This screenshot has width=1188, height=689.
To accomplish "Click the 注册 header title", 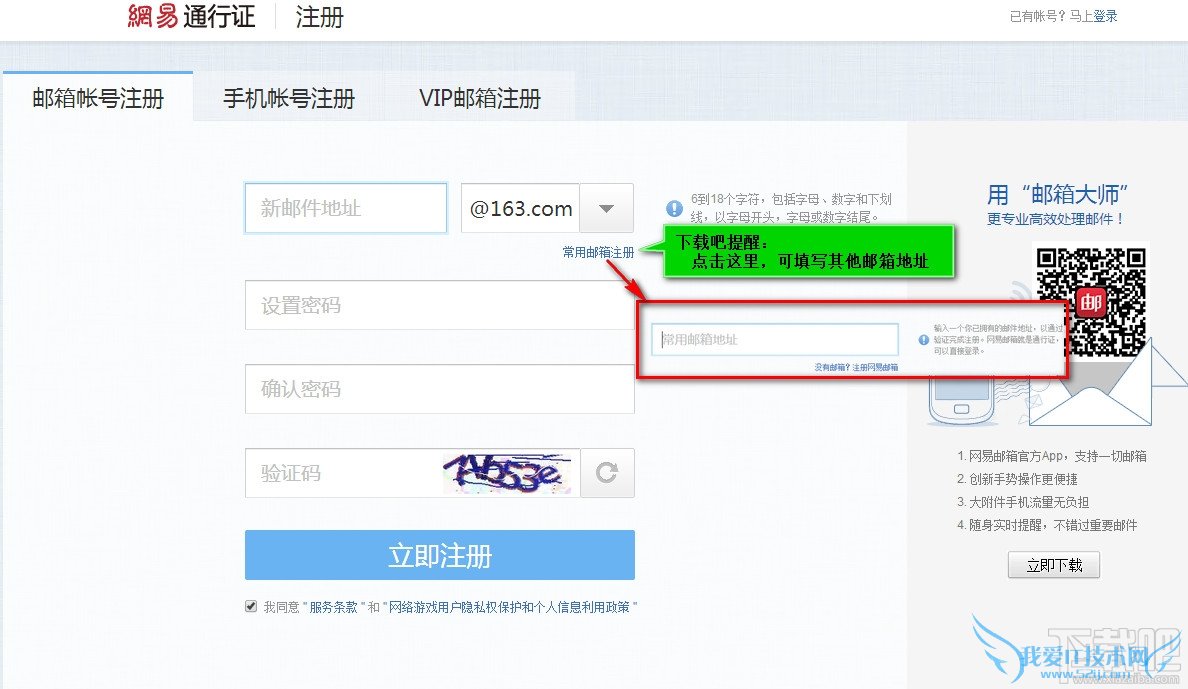I will point(319,17).
